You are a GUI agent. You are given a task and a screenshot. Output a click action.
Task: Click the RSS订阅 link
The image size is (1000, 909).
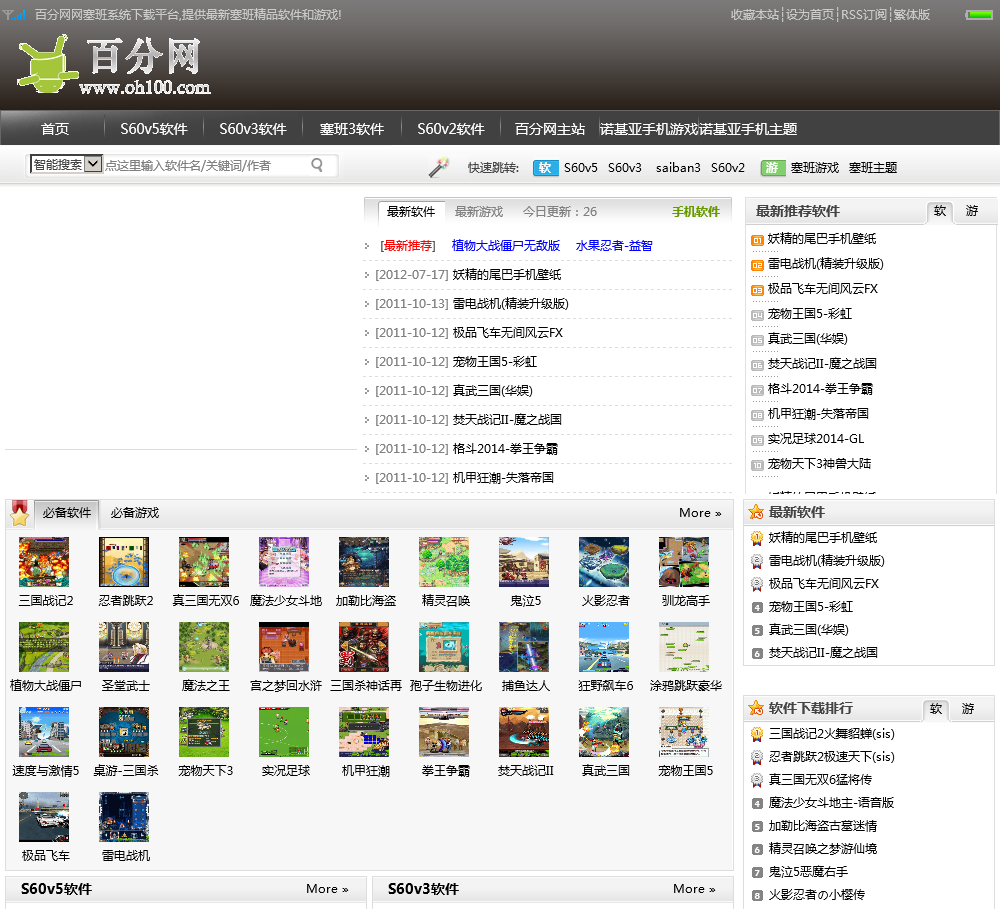(x=864, y=14)
